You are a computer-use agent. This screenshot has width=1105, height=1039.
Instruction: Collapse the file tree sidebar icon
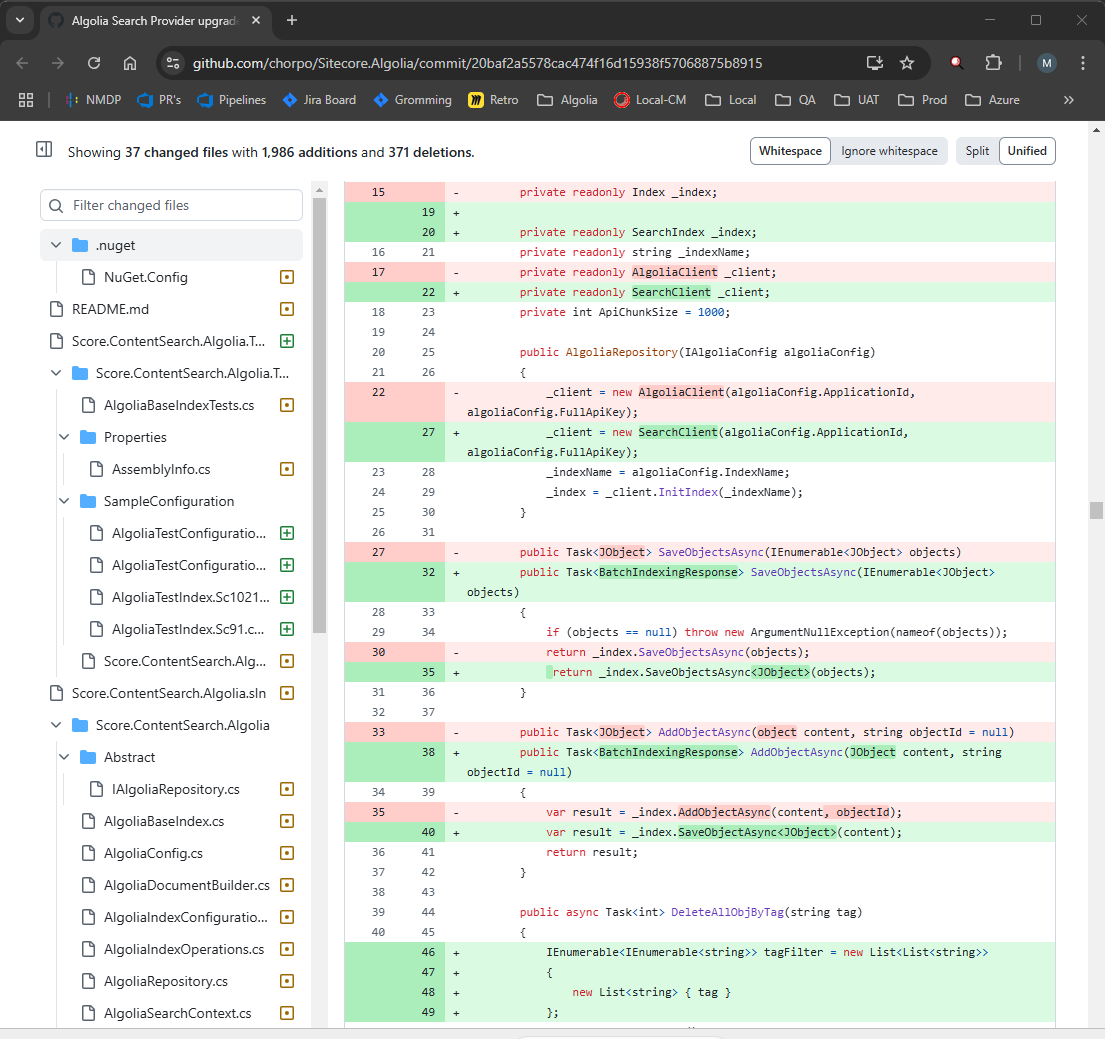point(44,149)
